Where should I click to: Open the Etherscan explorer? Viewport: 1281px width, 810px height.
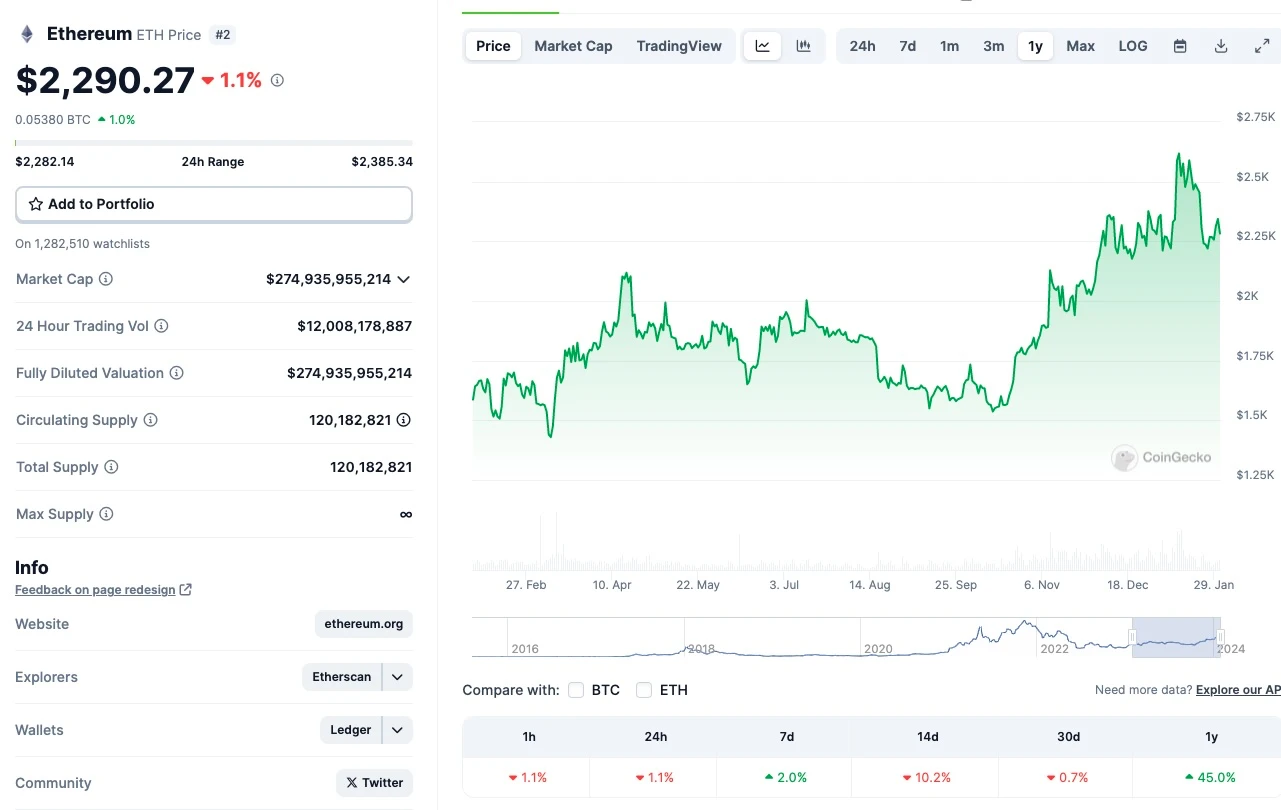342,677
